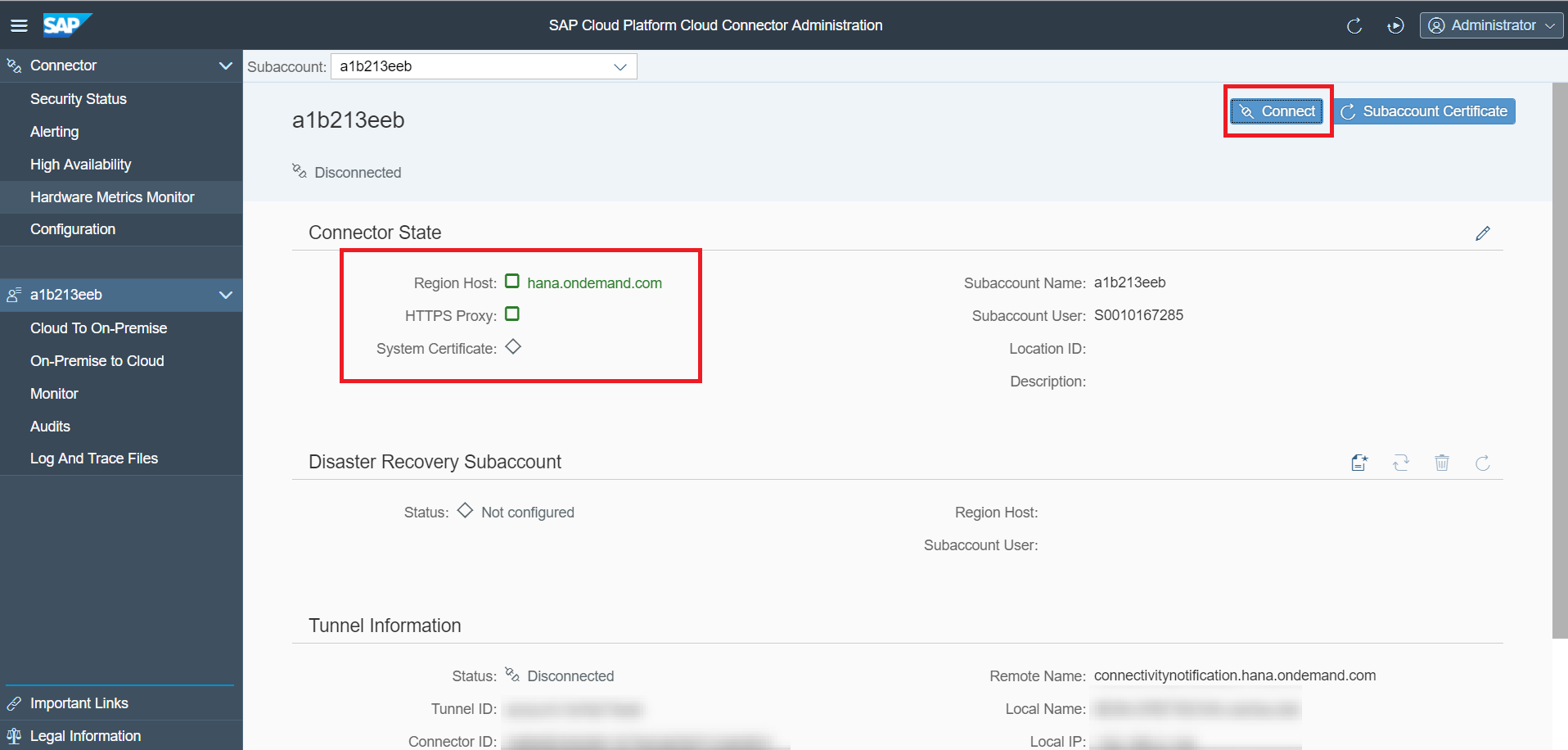Click the Subaccount Name value a1b213eeb
Screen dimensions: 1568x750
1129,282
